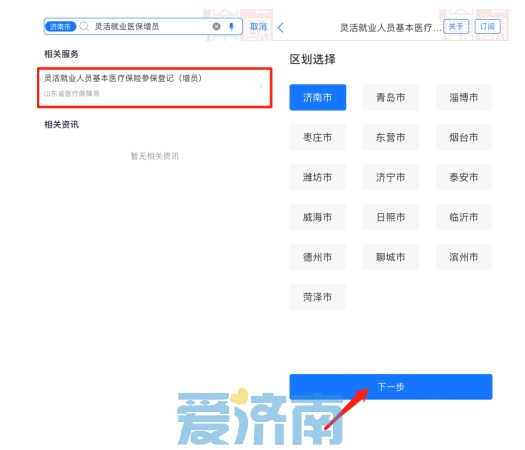The image size is (525, 450).
Task: Clear the search text with the X icon
Action: [x=217, y=26]
